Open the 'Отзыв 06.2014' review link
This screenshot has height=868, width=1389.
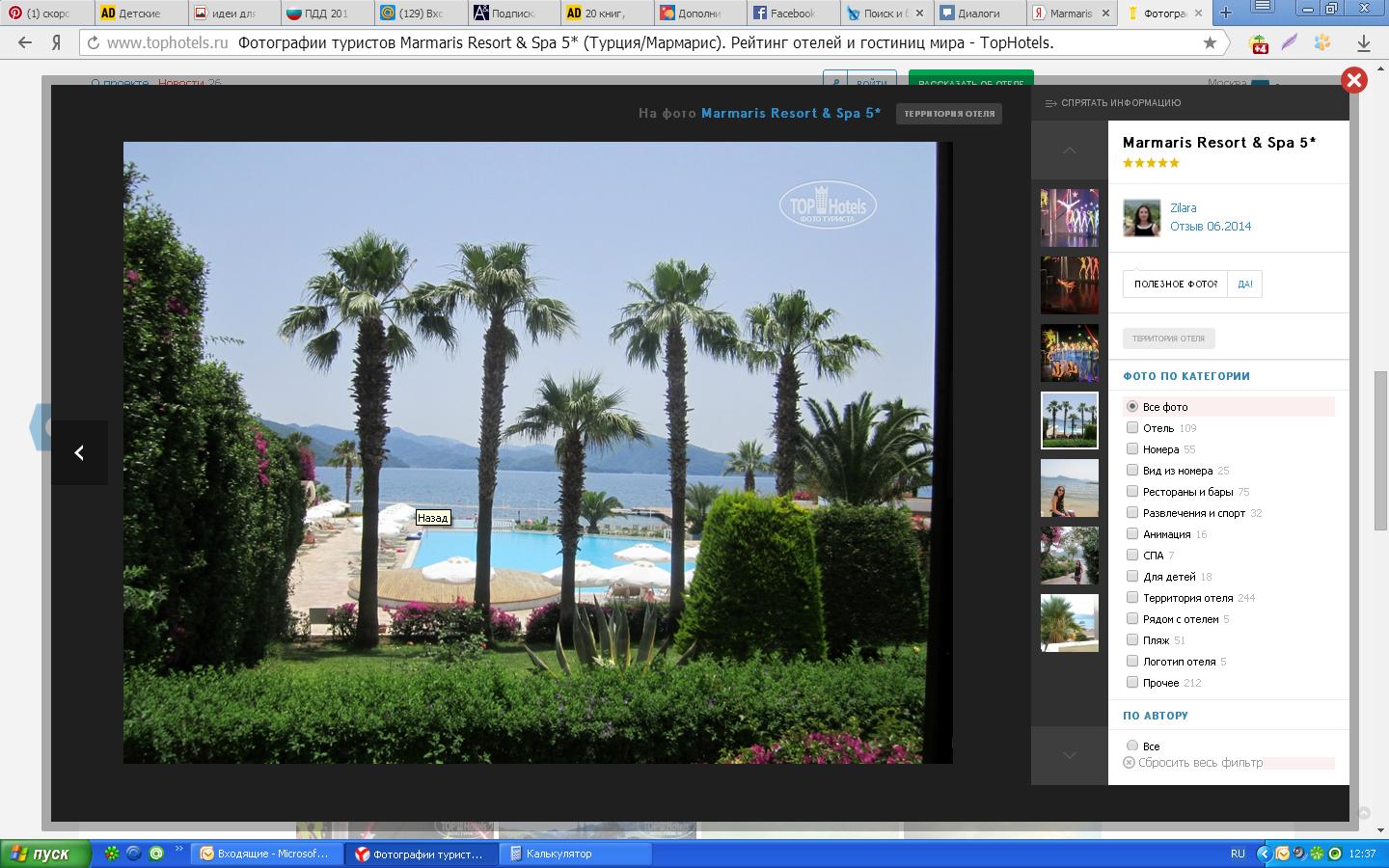1211,227
